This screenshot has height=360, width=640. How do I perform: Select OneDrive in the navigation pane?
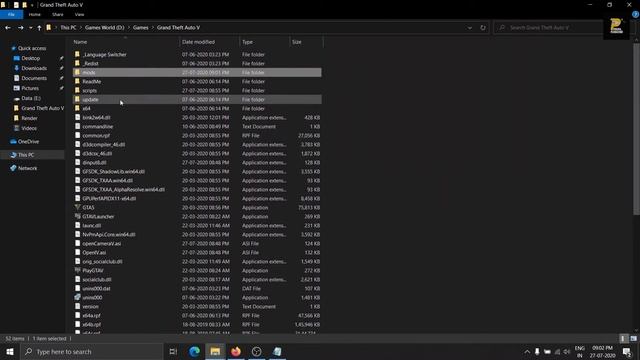tap(28, 141)
